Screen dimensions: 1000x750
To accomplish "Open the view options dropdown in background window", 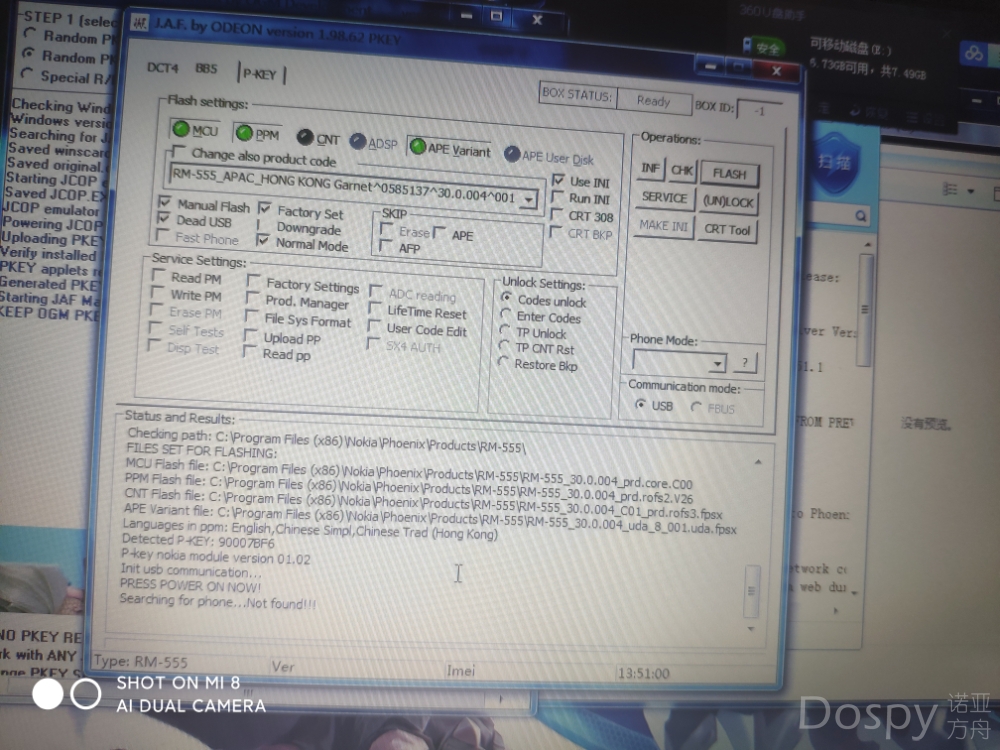I will (971, 191).
